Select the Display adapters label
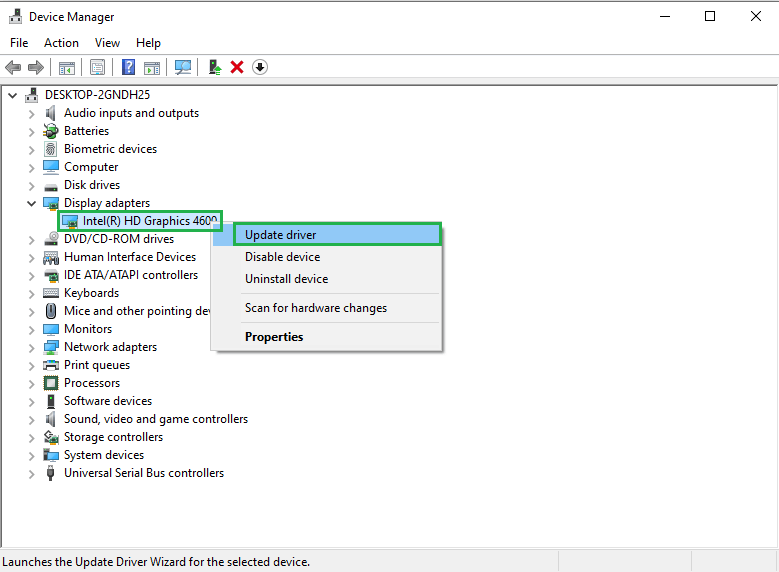 [107, 203]
